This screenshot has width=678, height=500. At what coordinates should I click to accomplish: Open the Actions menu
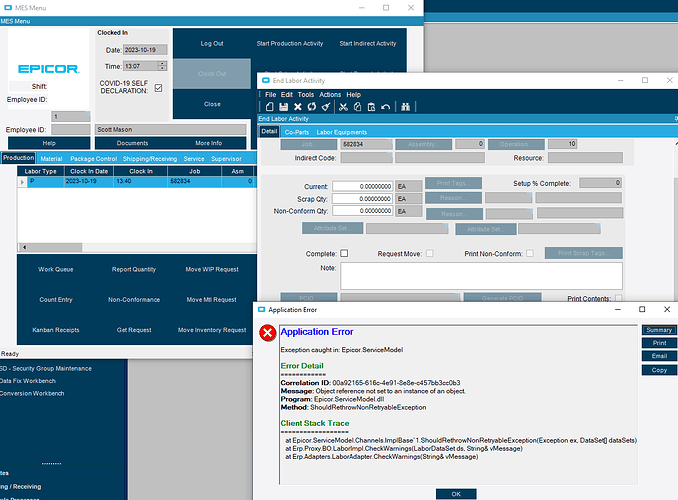(x=330, y=95)
